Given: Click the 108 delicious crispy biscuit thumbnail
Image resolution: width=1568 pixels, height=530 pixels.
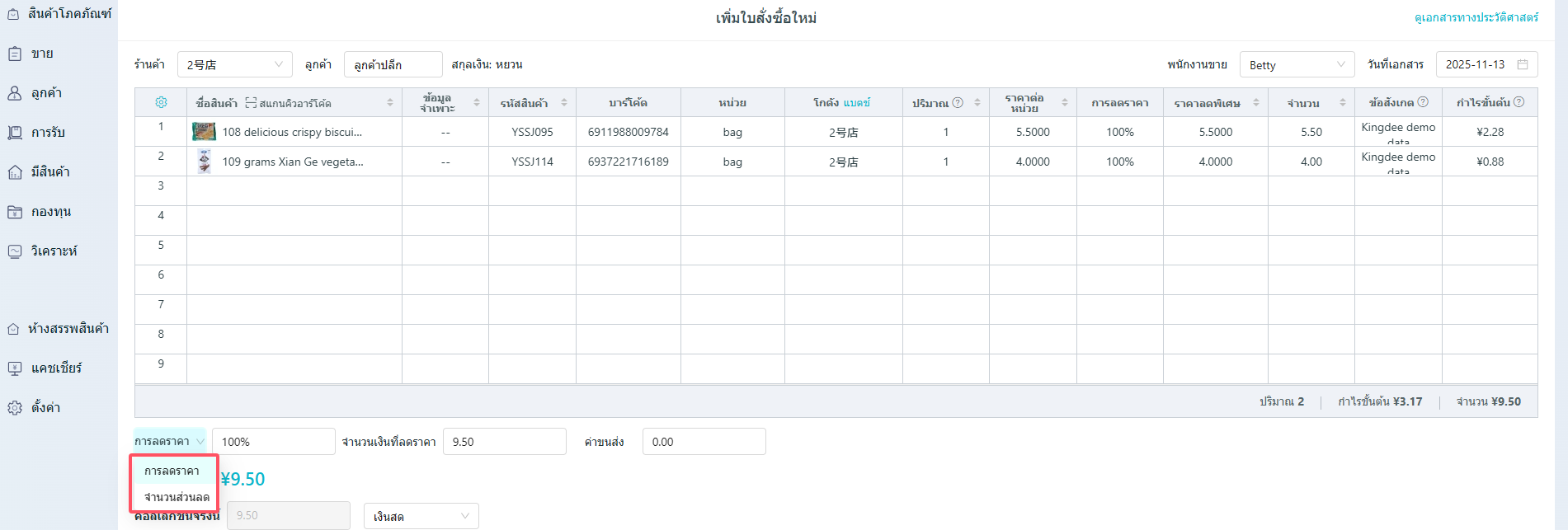Looking at the screenshot, I should point(204,132).
